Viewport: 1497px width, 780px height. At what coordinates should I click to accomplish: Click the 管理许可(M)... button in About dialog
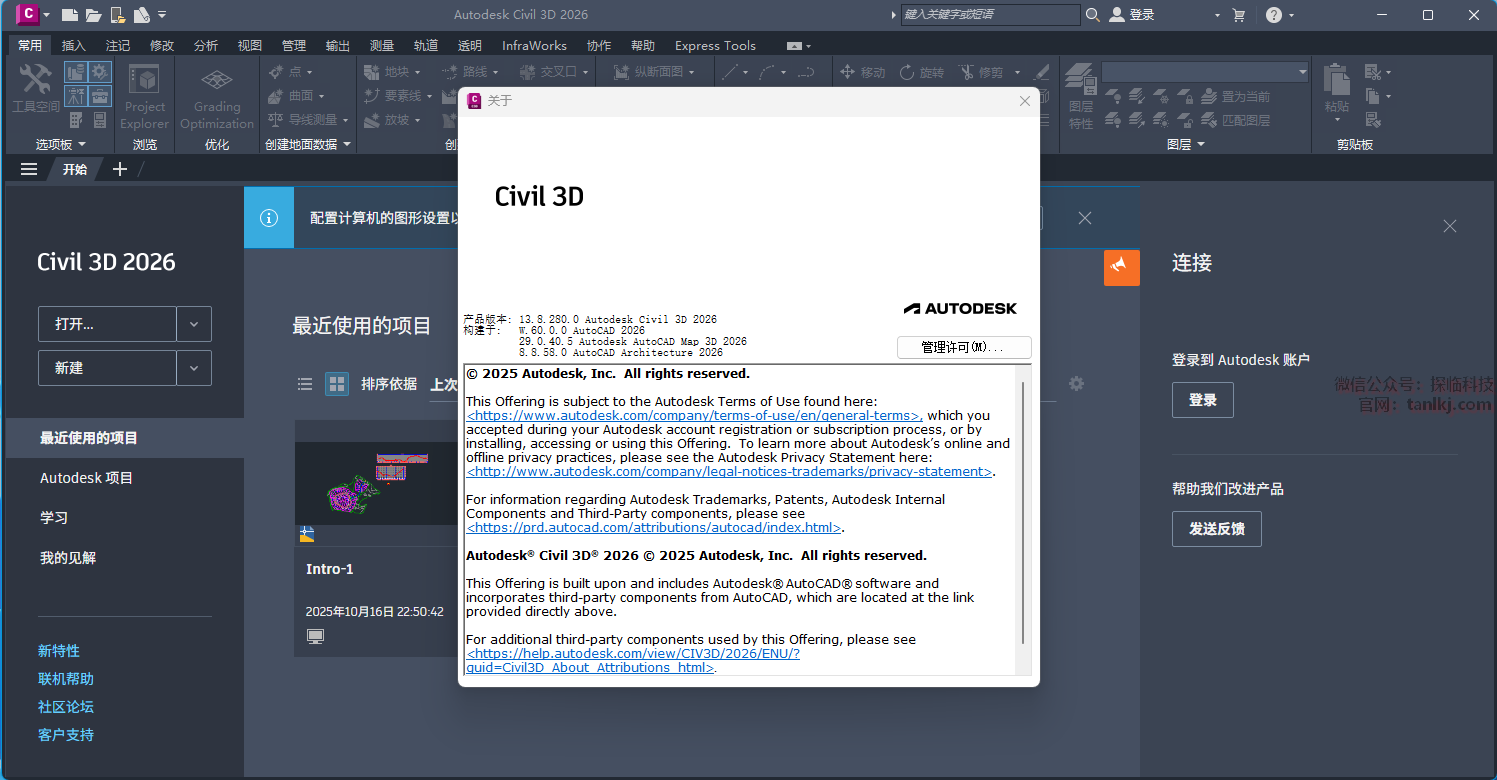[x=964, y=347]
